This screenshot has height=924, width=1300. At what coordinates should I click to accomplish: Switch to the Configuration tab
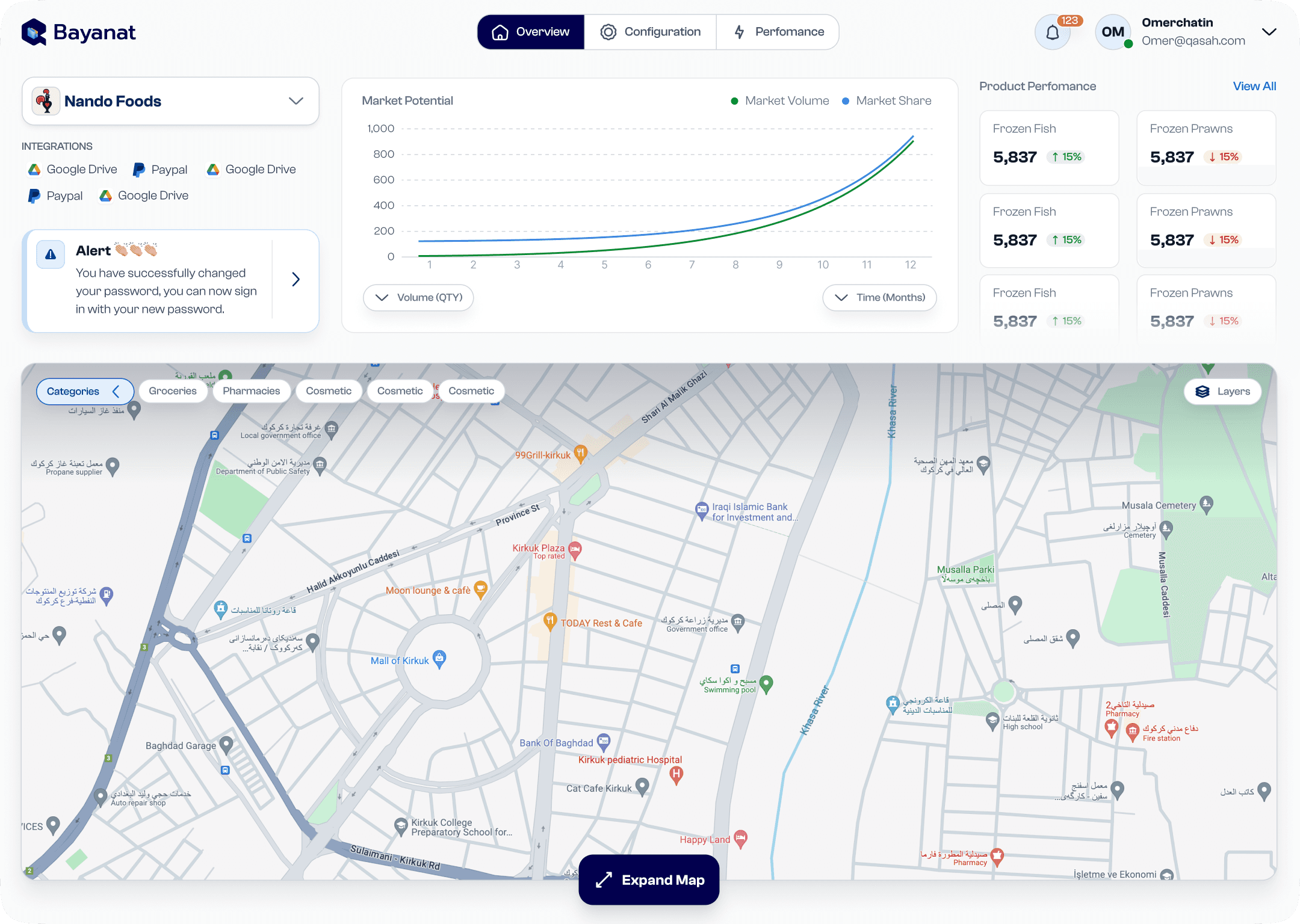[x=651, y=32]
